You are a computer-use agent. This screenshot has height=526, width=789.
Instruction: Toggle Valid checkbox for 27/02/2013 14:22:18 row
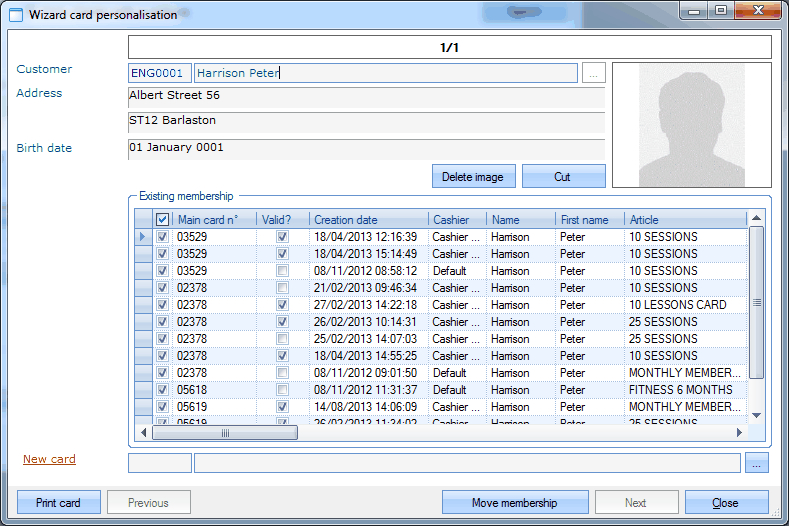(282, 305)
